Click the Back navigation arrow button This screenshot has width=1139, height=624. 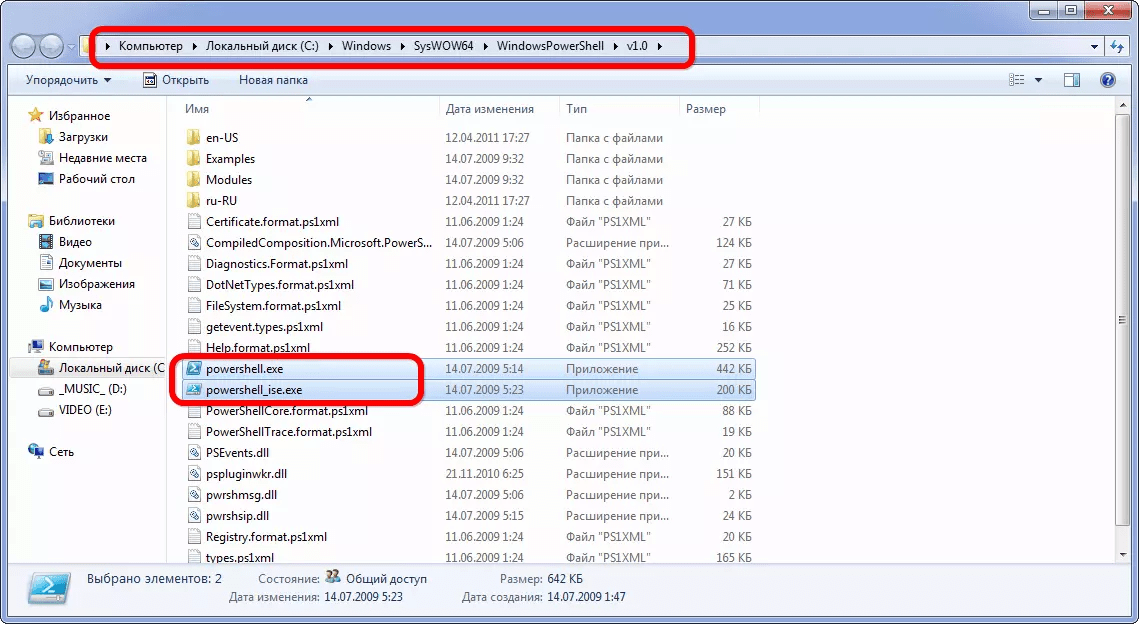(x=24, y=46)
